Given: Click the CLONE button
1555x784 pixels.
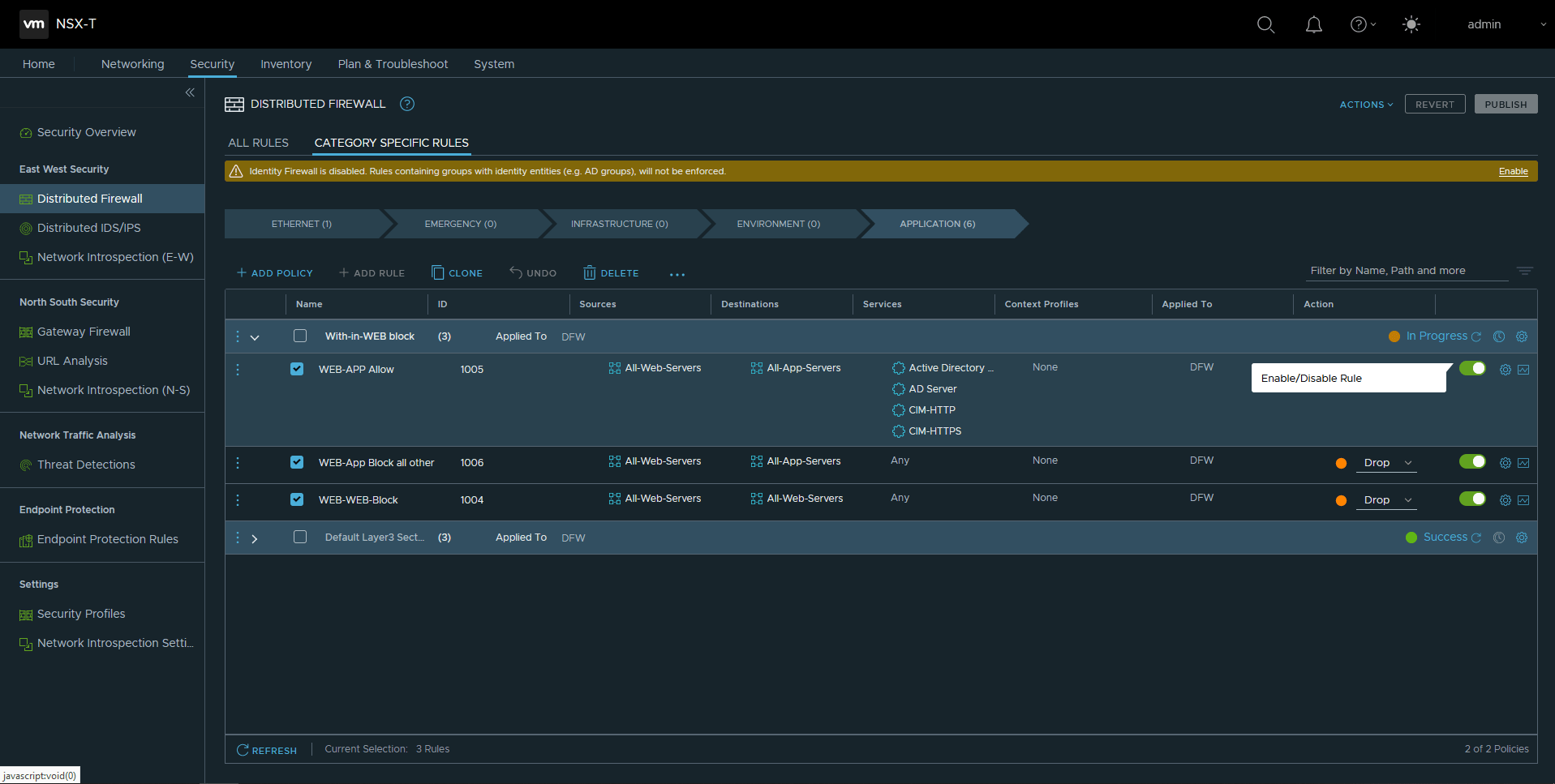Looking at the screenshot, I should pyautogui.click(x=457, y=273).
